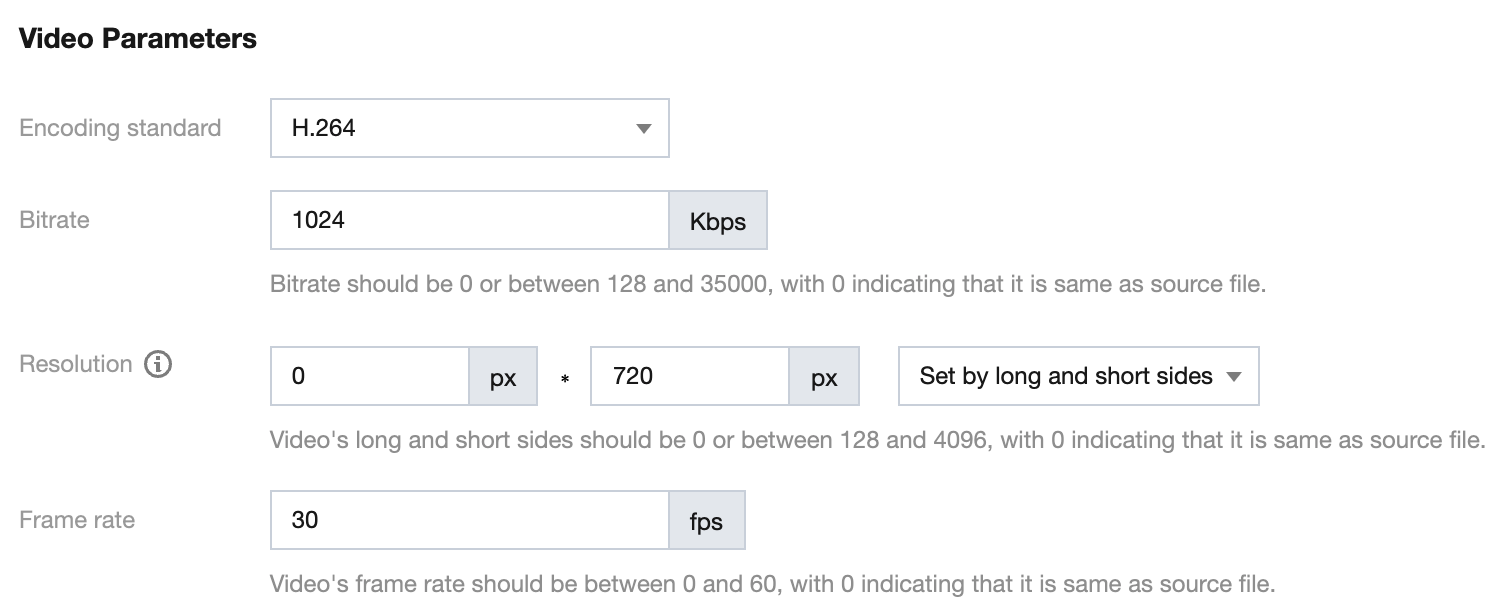Screen dimensions: 1502x616
Task: Focus the resolution field containing 0
Action: [x=370, y=376]
